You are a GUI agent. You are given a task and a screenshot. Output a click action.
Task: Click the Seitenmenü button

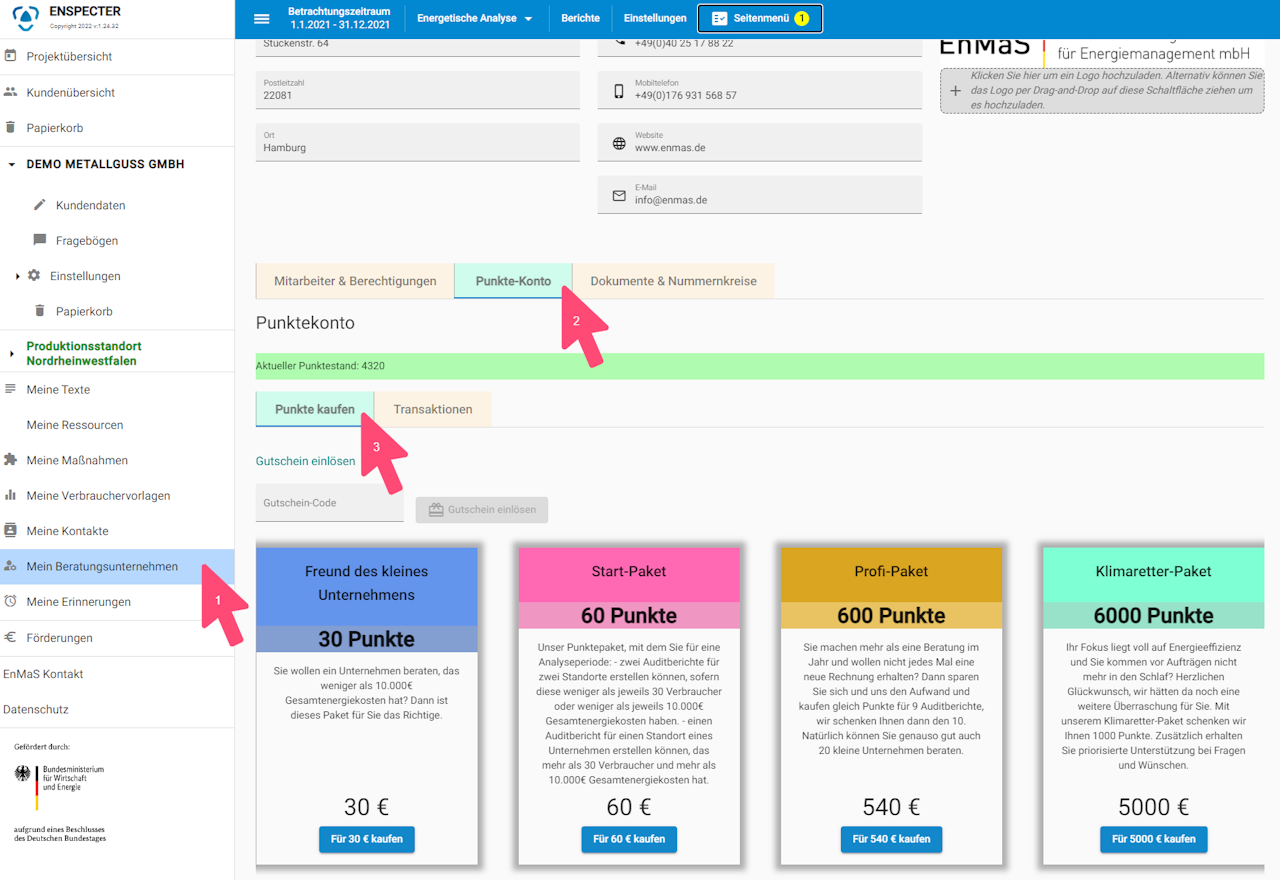pos(760,19)
